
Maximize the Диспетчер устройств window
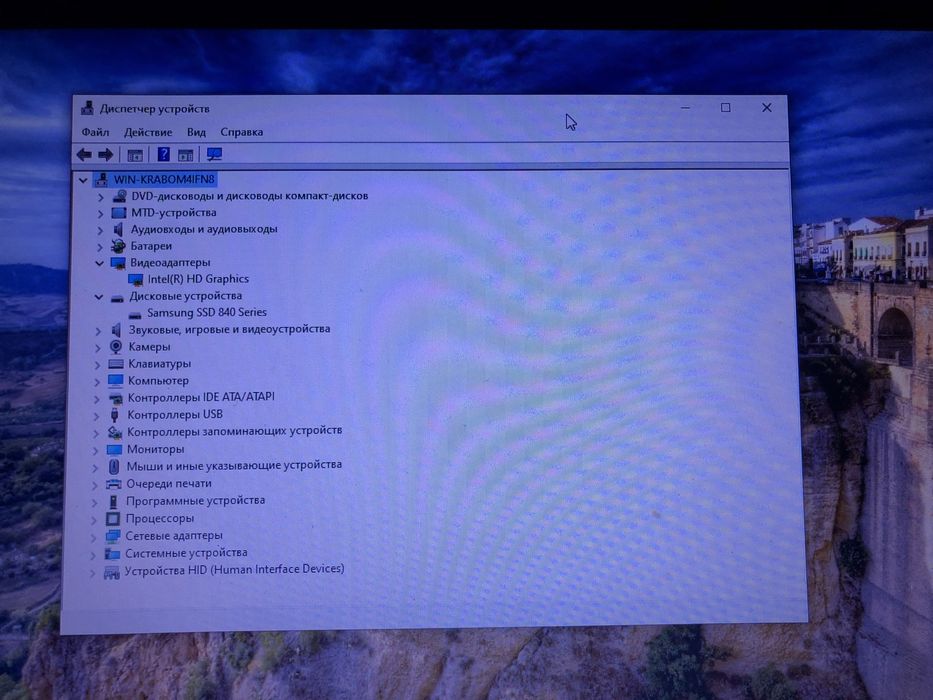(725, 108)
